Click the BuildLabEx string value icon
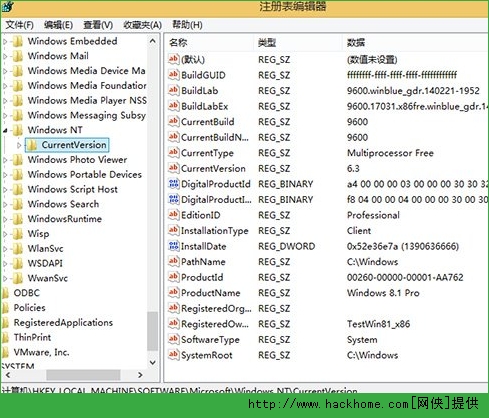489x418 pixels. pos(174,106)
